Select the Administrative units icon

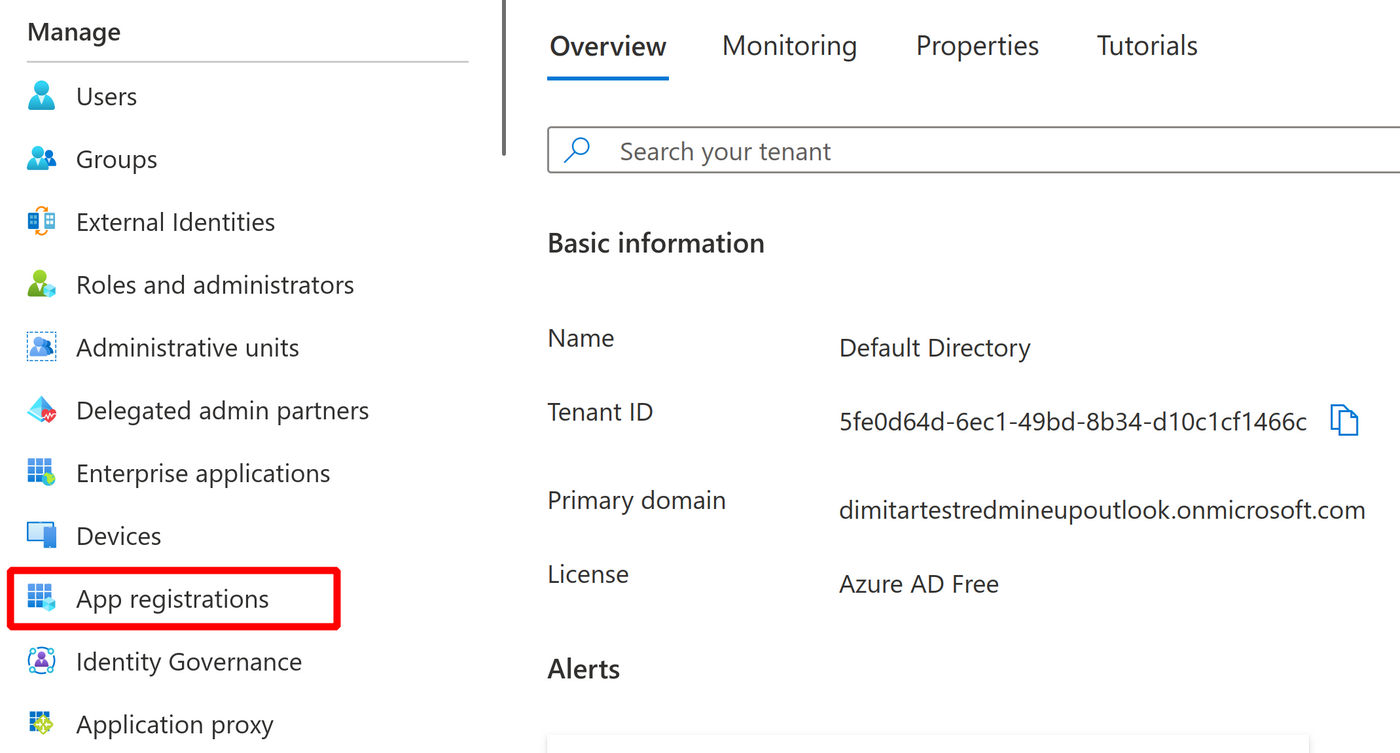tap(42, 348)
